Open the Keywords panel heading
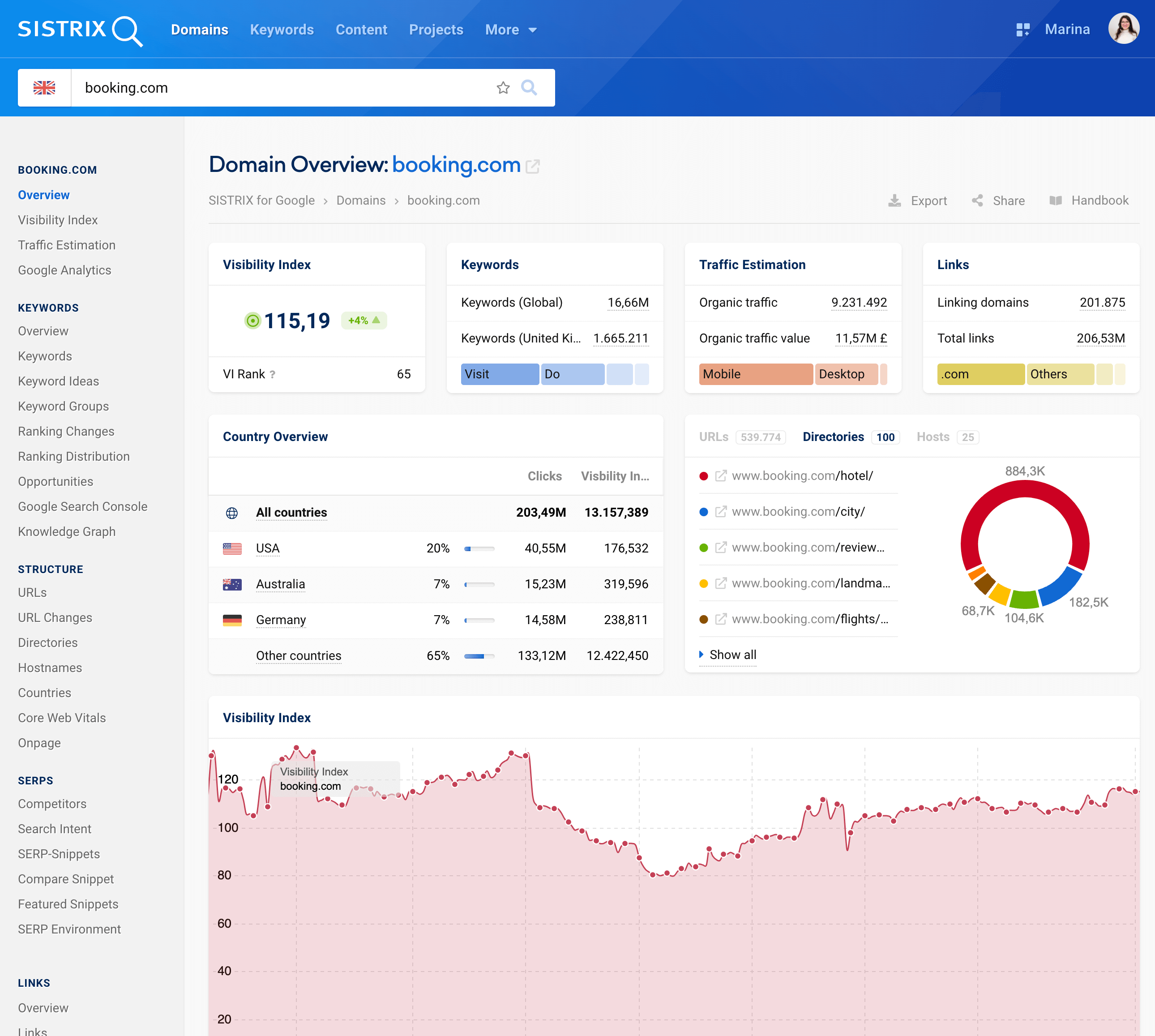The height and width of the screenshot is (1036, 1155). (x=490, y=265)
